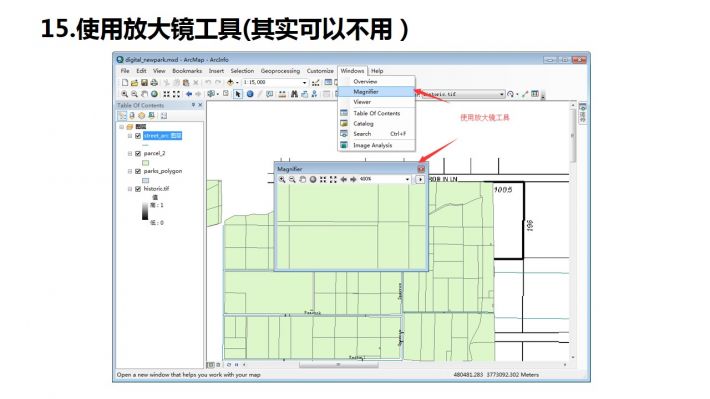Collapse the historic.tif layer tree node
The image size is (710, 399).
130,189
